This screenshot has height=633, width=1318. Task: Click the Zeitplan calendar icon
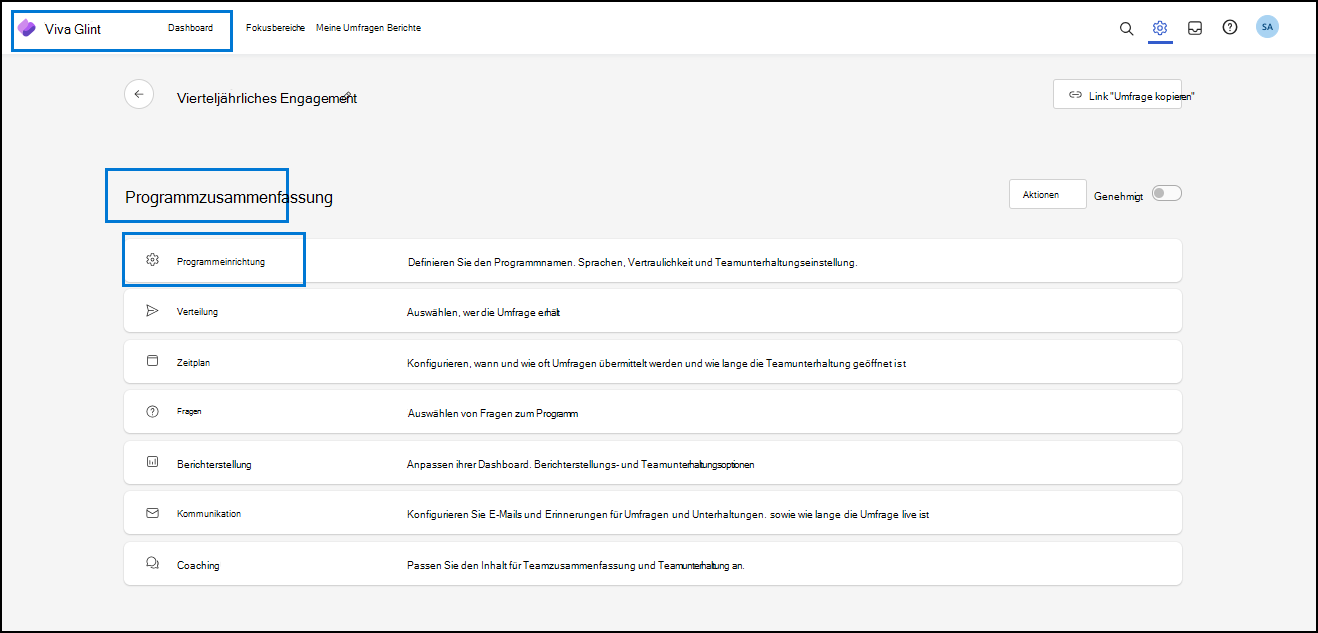(x=152, y=360)
